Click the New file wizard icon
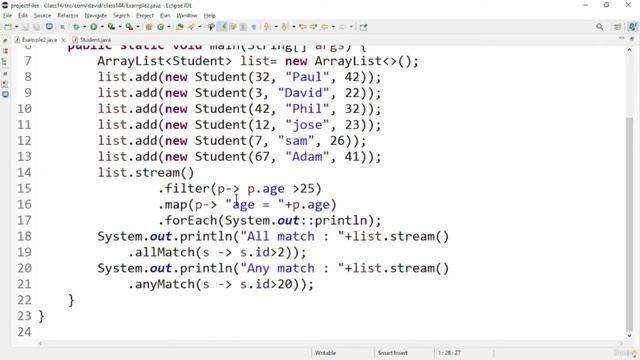 point(8,27)
